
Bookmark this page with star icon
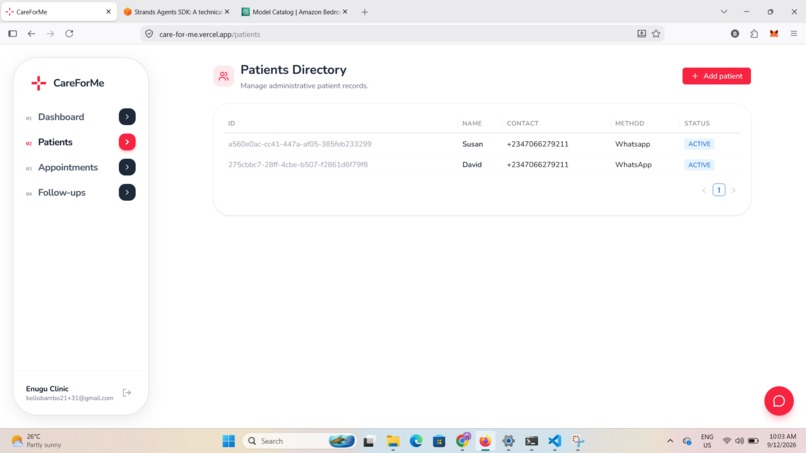656,34
